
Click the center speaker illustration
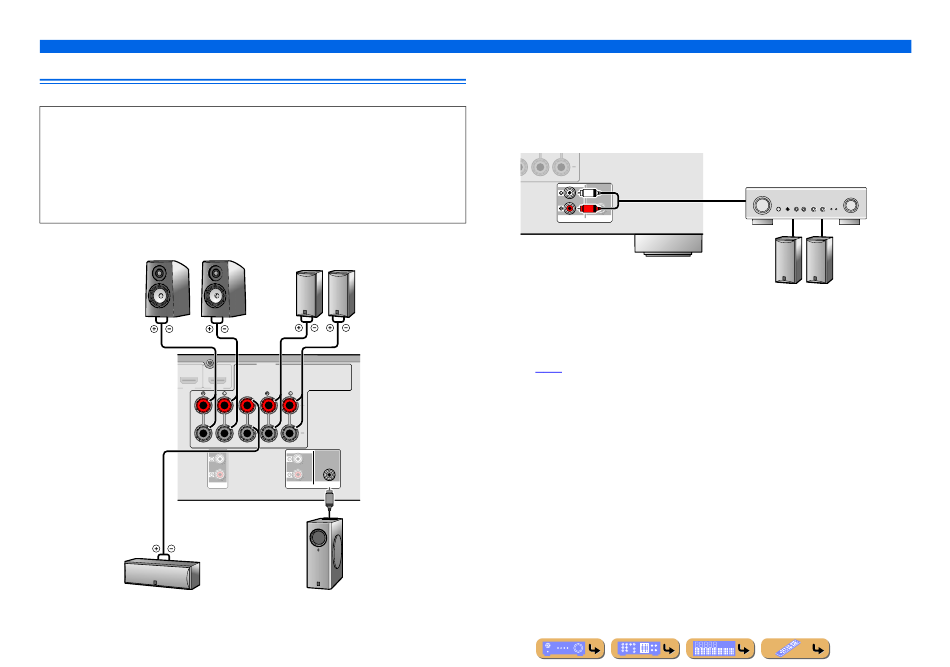pos(159,575)
